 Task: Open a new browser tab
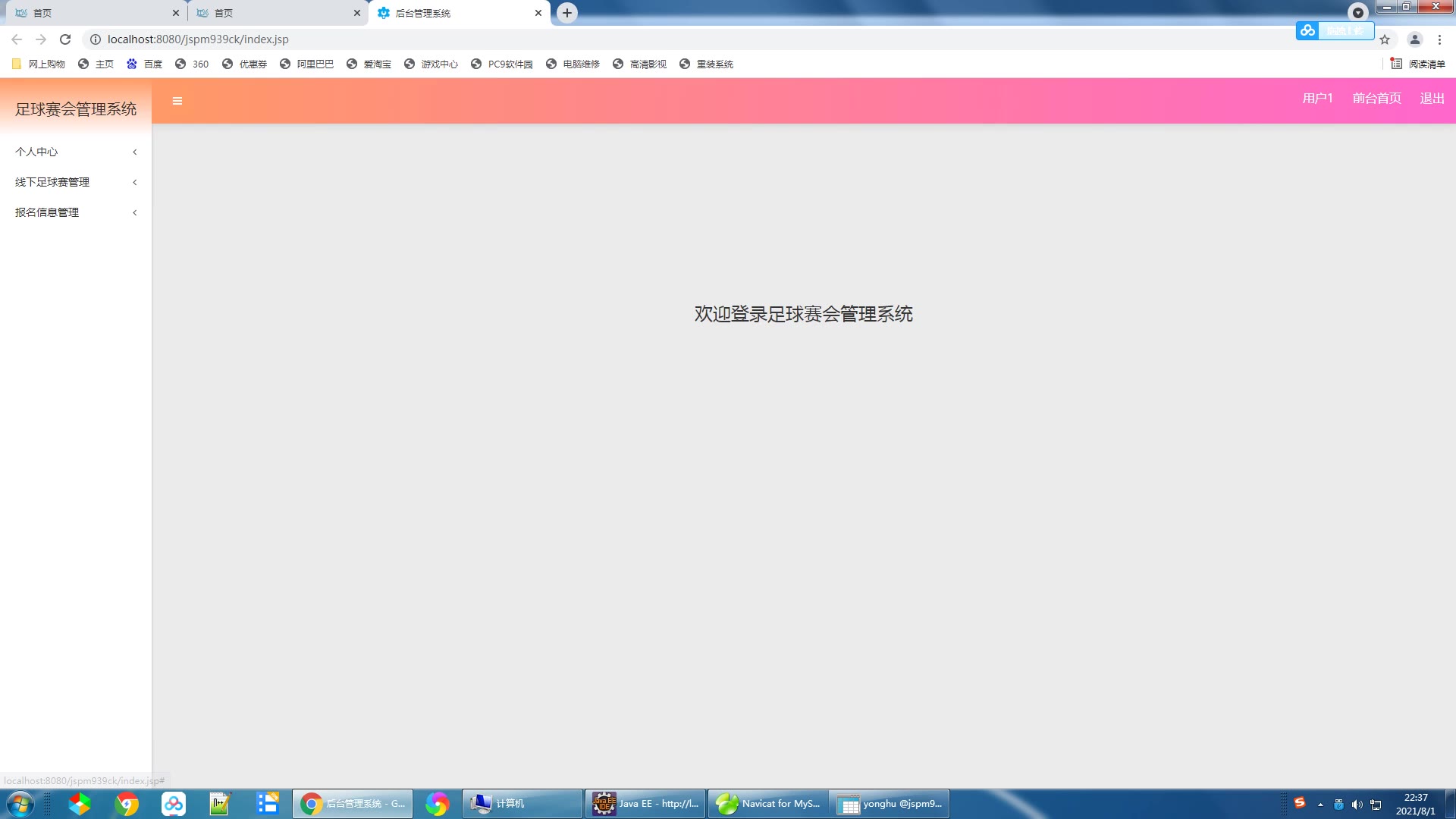pos(567,13)
